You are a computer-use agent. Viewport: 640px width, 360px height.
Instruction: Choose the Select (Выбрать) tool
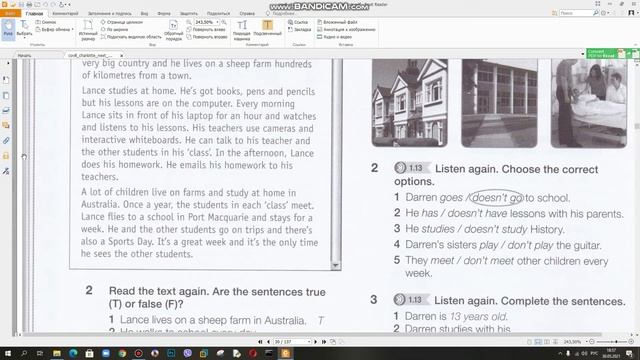point(24,29)
